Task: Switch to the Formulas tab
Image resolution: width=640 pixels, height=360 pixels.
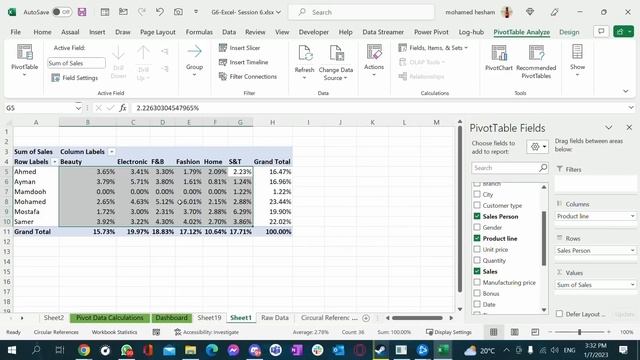Action: coord(199,32)
